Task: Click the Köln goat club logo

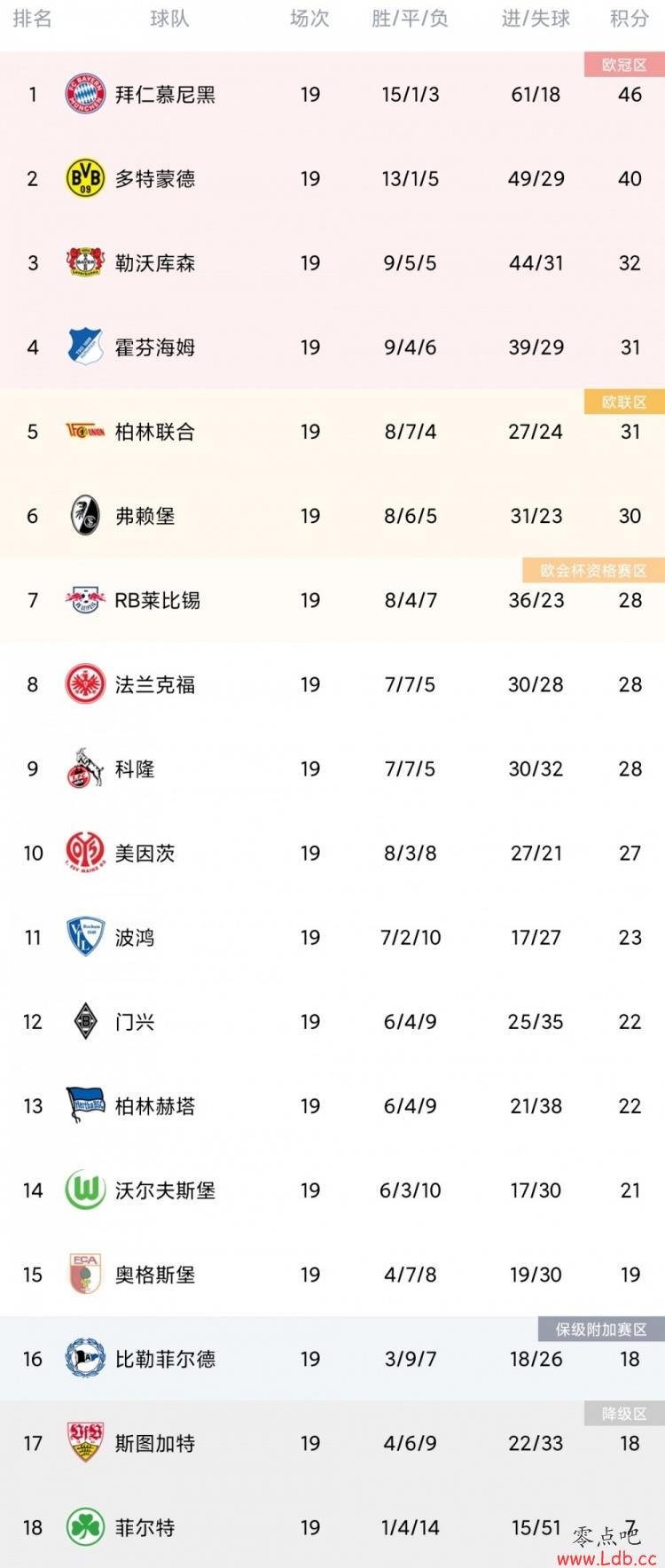Action: click(x=85, y=768)
